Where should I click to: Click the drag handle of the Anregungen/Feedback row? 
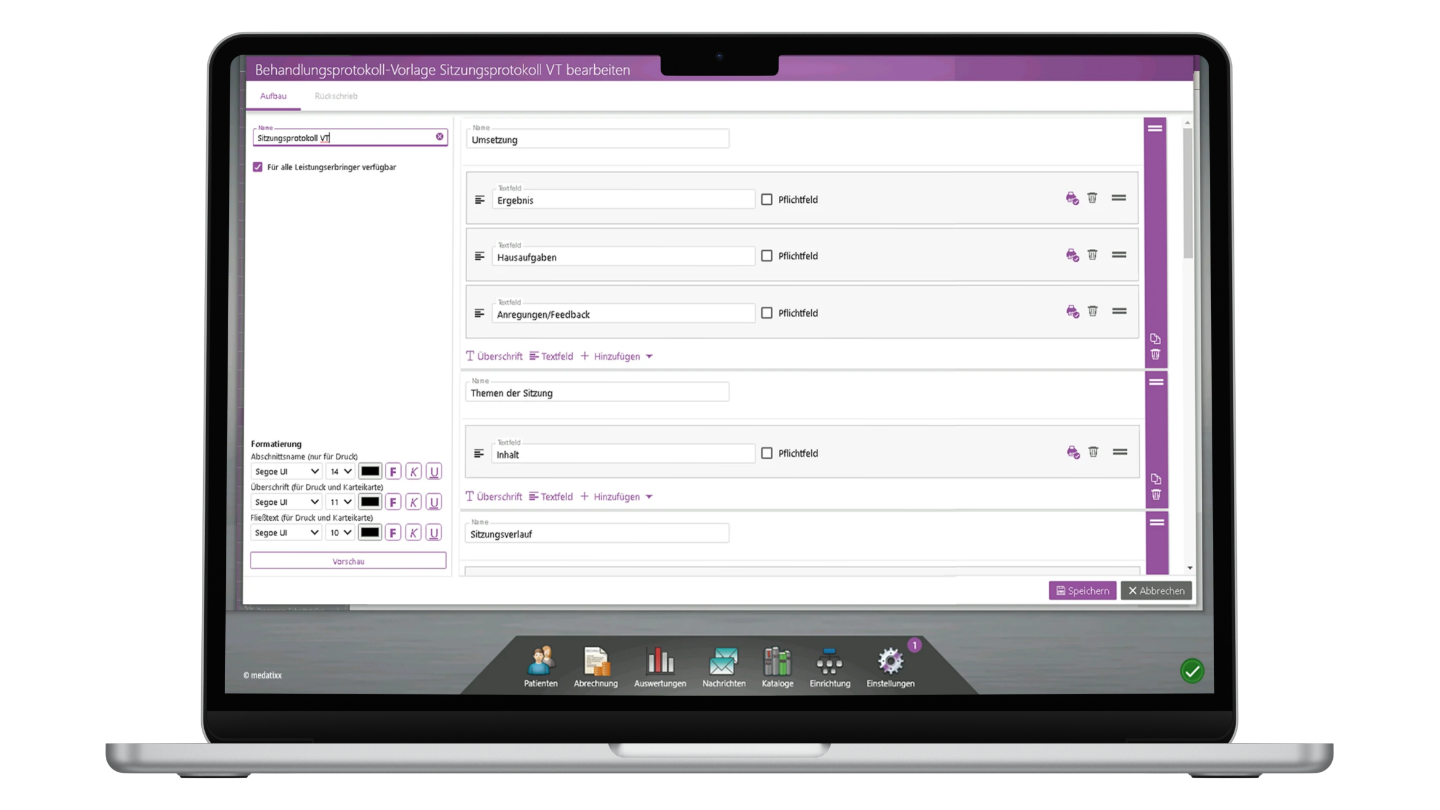[x=1119, y=311]
